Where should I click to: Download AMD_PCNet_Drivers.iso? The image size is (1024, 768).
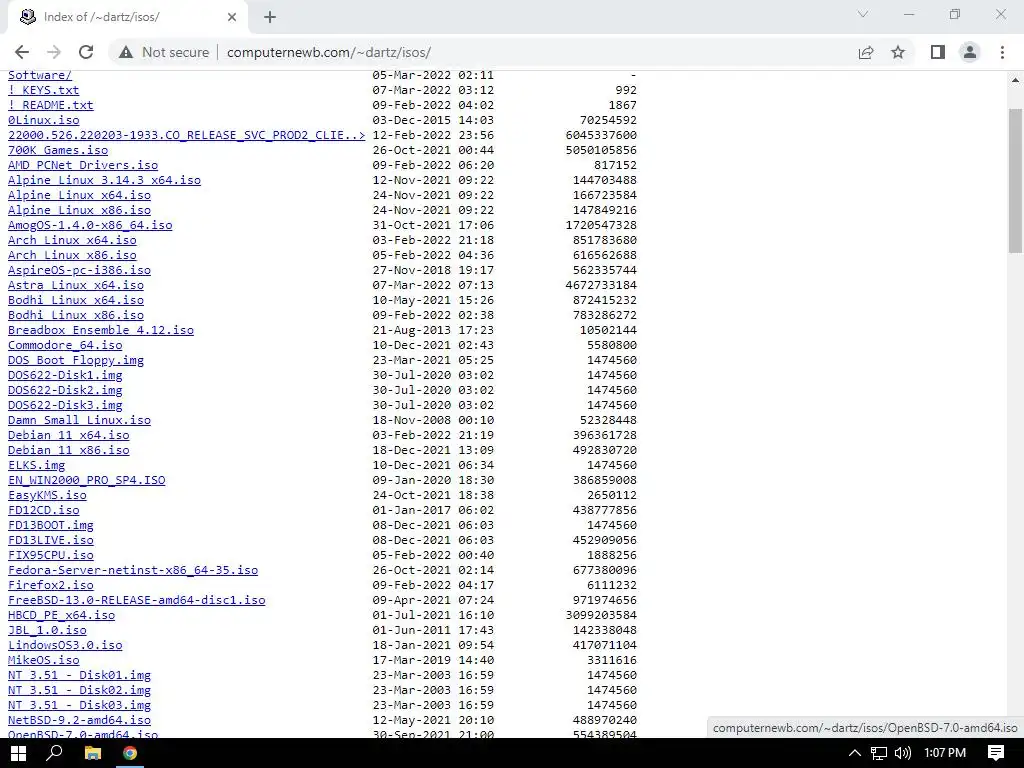83,165
